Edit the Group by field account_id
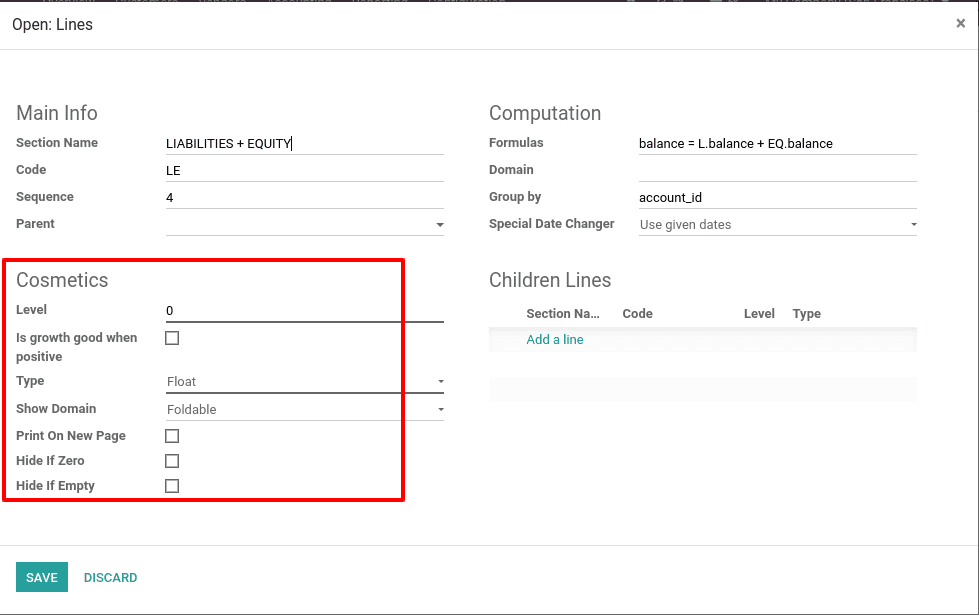 pyautogui.click(x=777, y=197)
